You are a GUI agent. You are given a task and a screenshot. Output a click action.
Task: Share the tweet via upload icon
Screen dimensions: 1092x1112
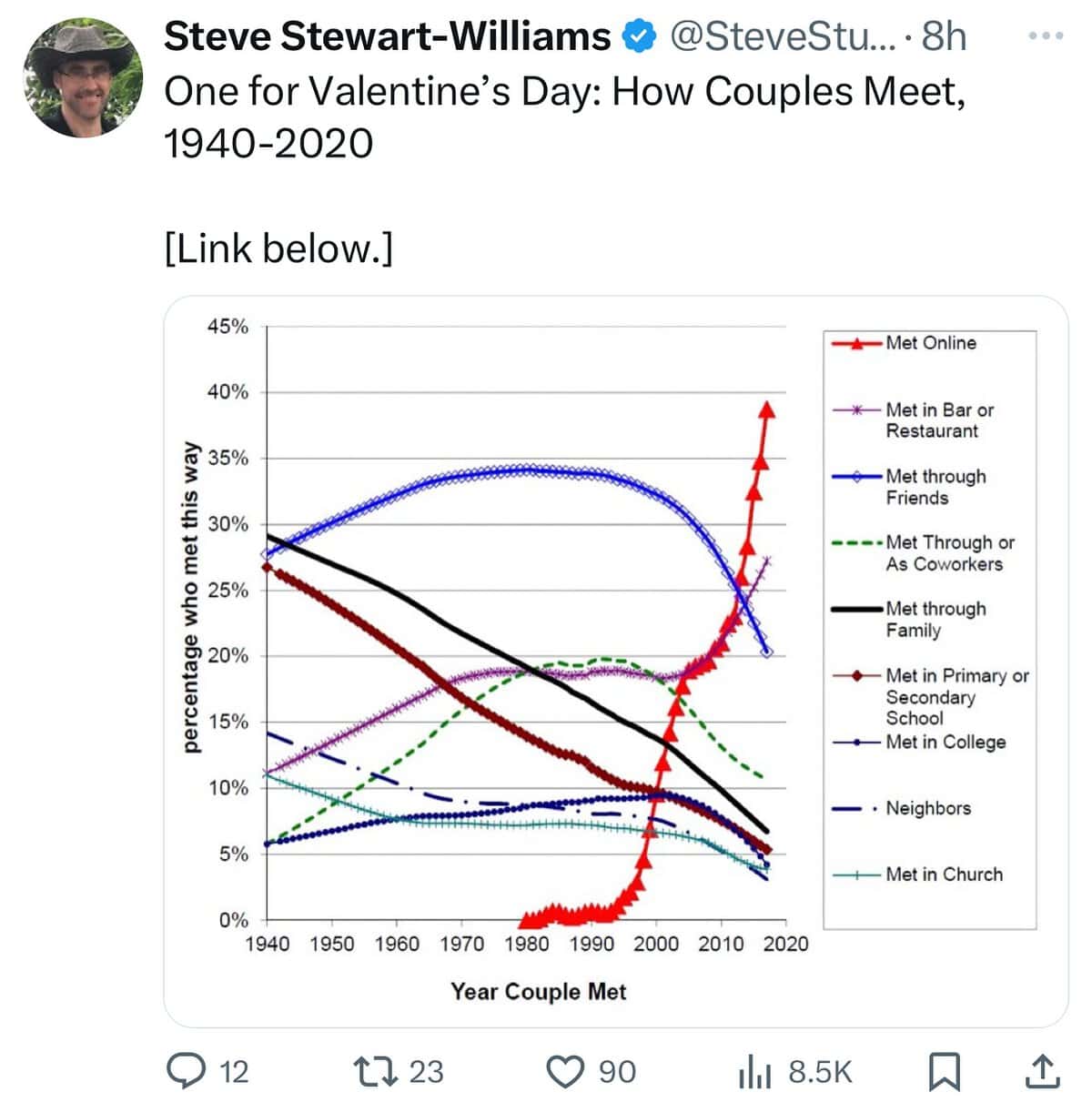tap(1042, 1071)
